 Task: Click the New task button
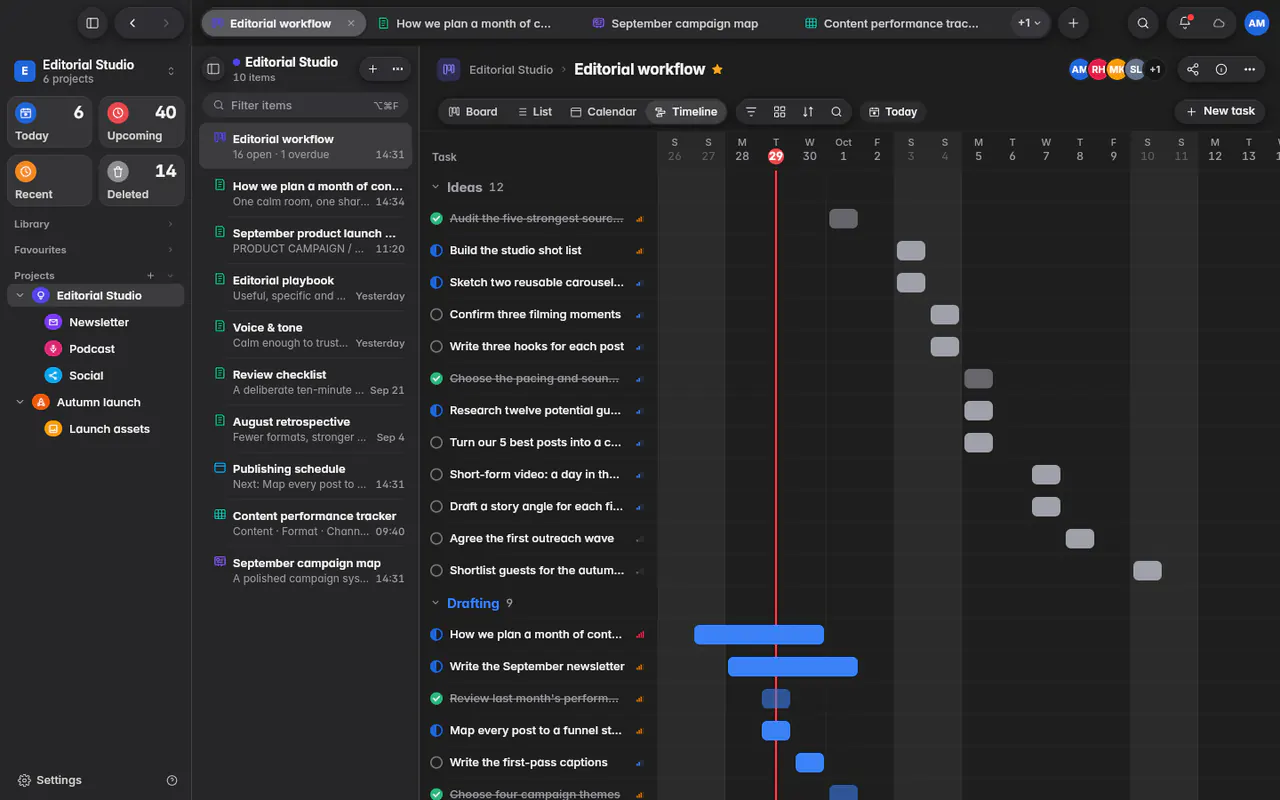[1220, 112]
